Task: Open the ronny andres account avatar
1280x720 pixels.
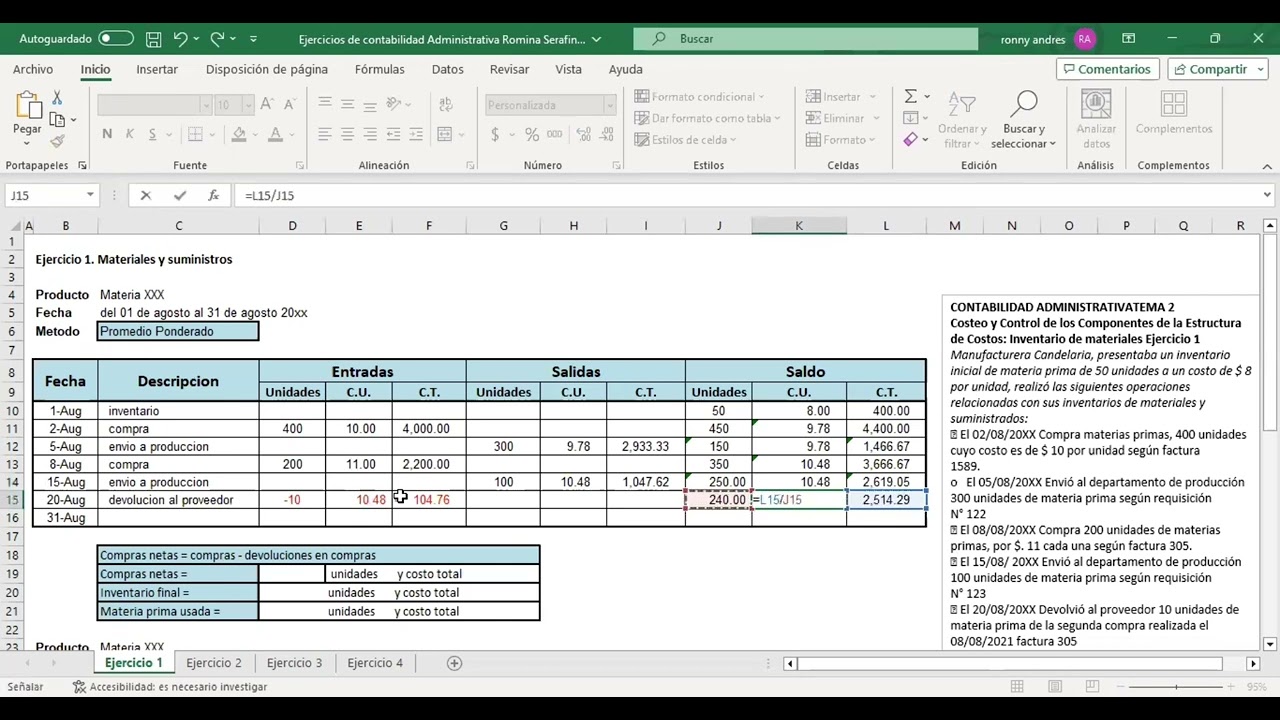Action: 1084,39
